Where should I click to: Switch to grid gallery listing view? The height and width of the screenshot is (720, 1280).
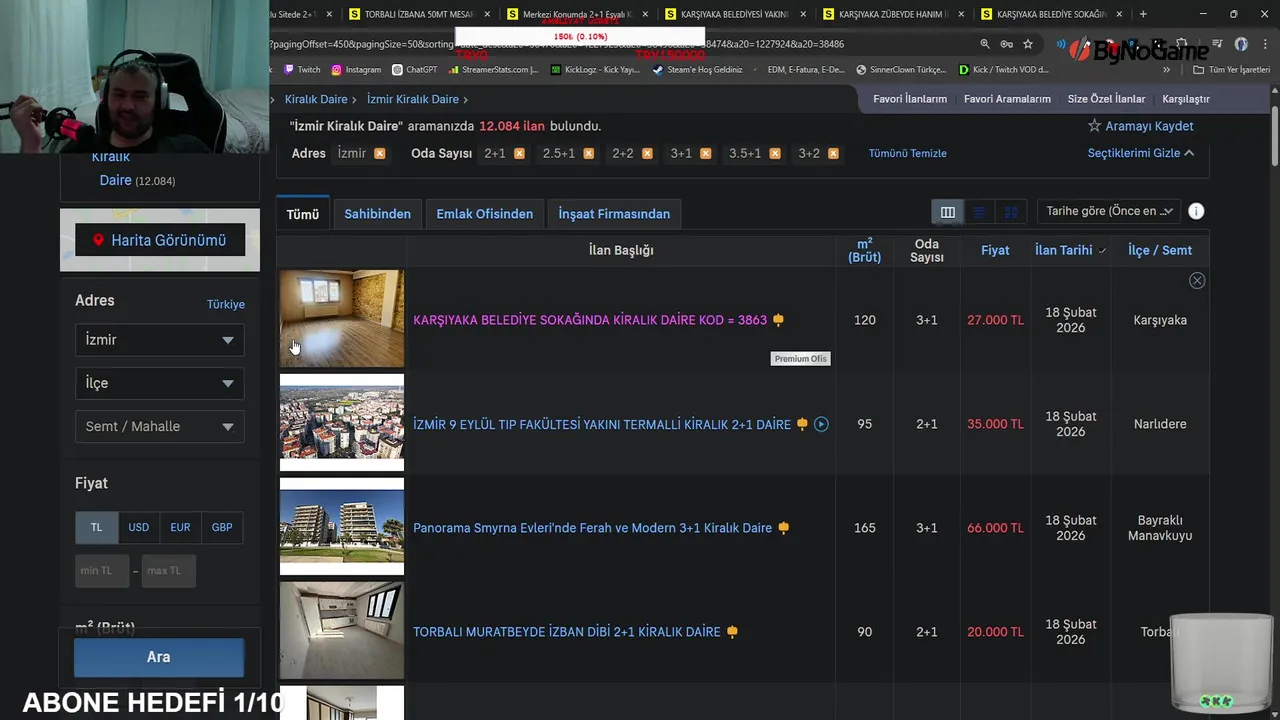(x=1011, y=212)
